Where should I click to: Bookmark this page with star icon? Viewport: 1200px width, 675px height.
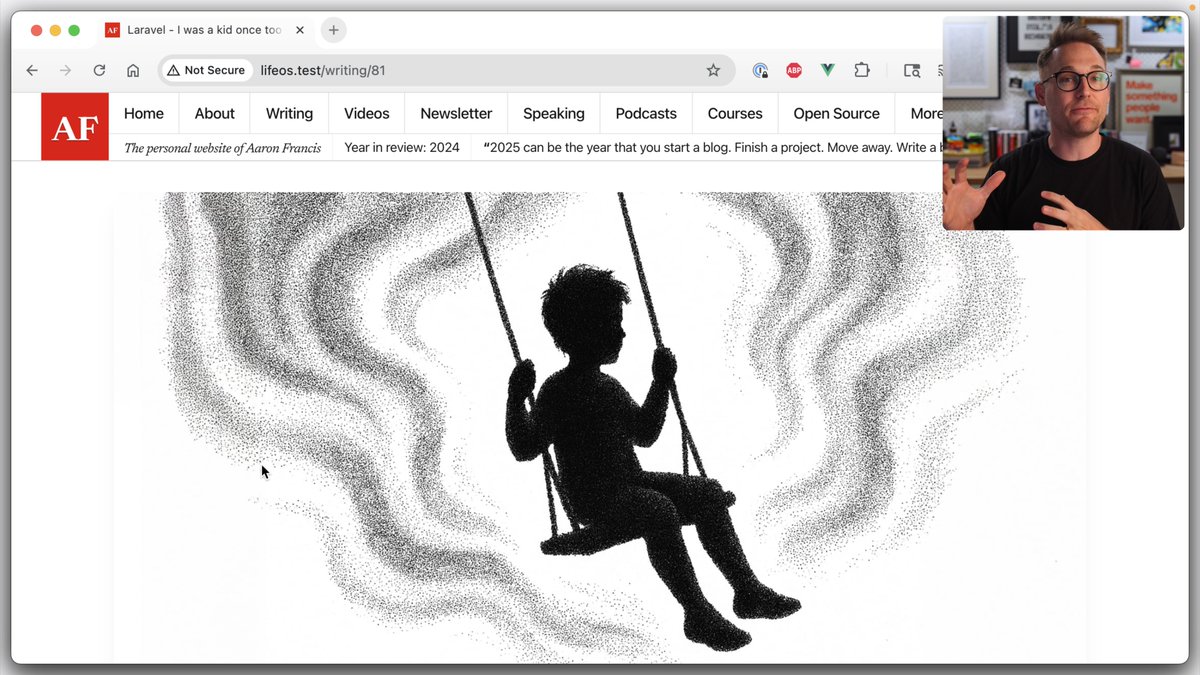pyautogui.click(x=713, y=70)
